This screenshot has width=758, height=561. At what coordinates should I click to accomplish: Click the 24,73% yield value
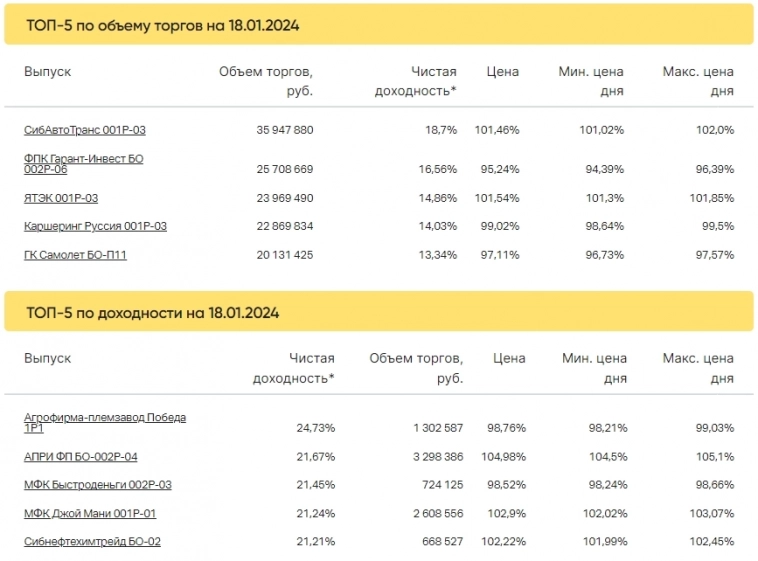click(x=315, y=428)
